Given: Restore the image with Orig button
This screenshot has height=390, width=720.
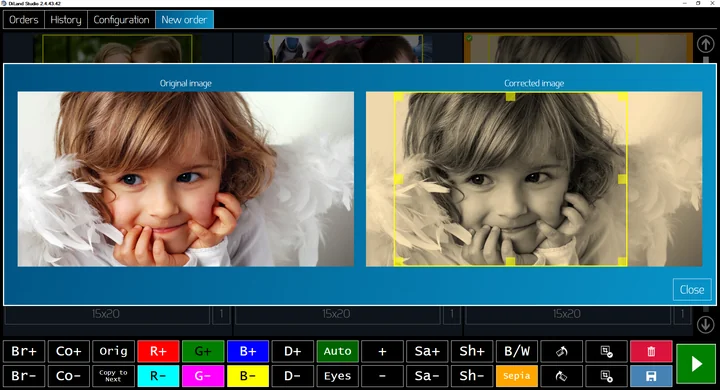Looking at the screenshot, I should [113, 351].
